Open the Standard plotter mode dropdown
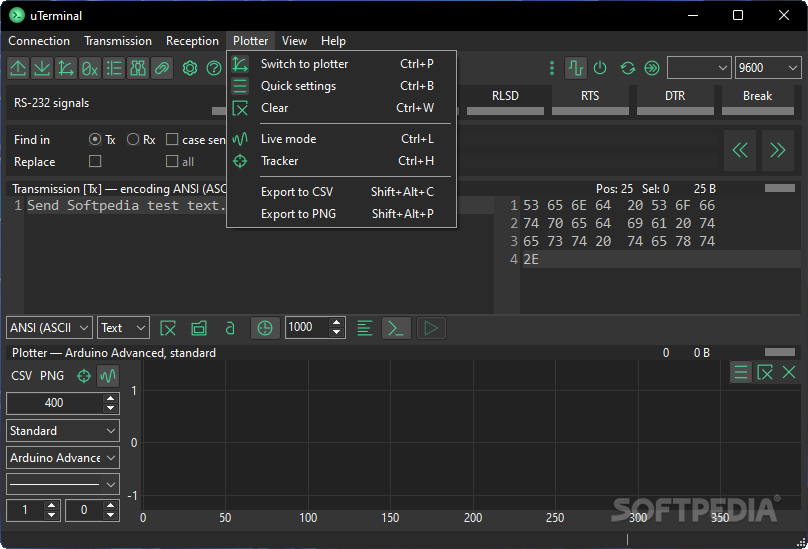This screenshot has width=808, height=549. 63,430
